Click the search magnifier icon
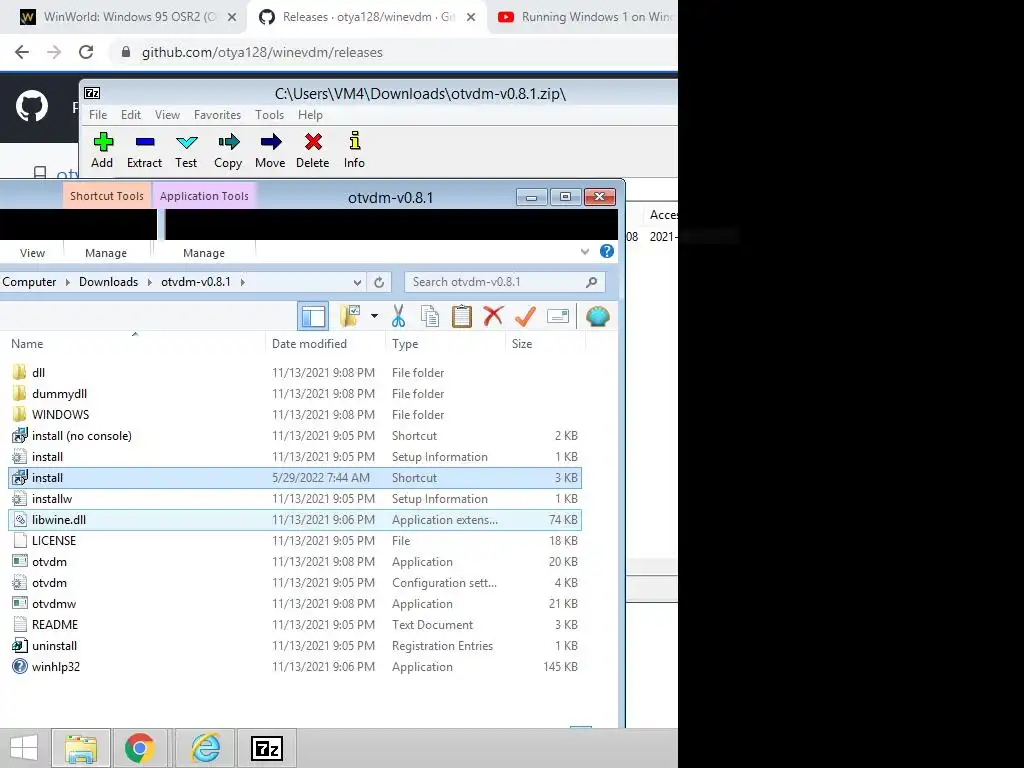The width and height of the screenshot is (1024, 768). click(x=591, y=282)
